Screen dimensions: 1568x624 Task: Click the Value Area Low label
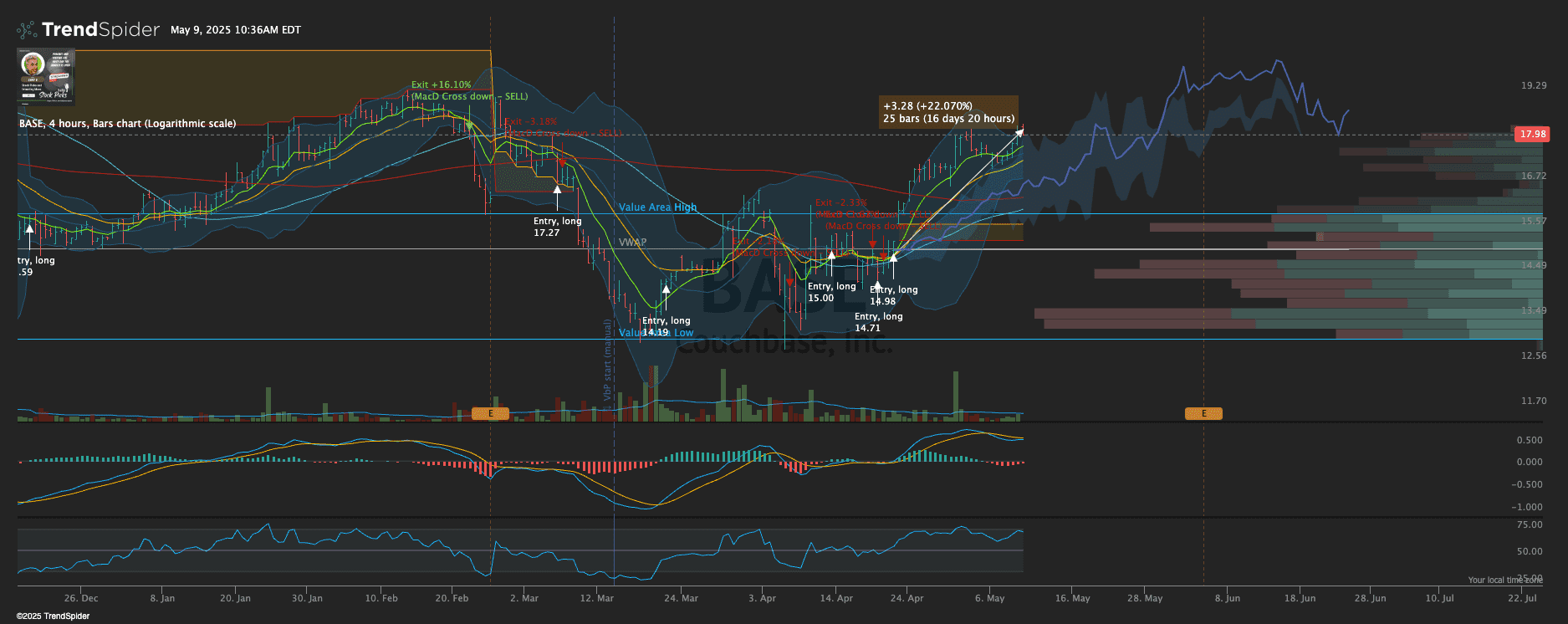[656, 333]
